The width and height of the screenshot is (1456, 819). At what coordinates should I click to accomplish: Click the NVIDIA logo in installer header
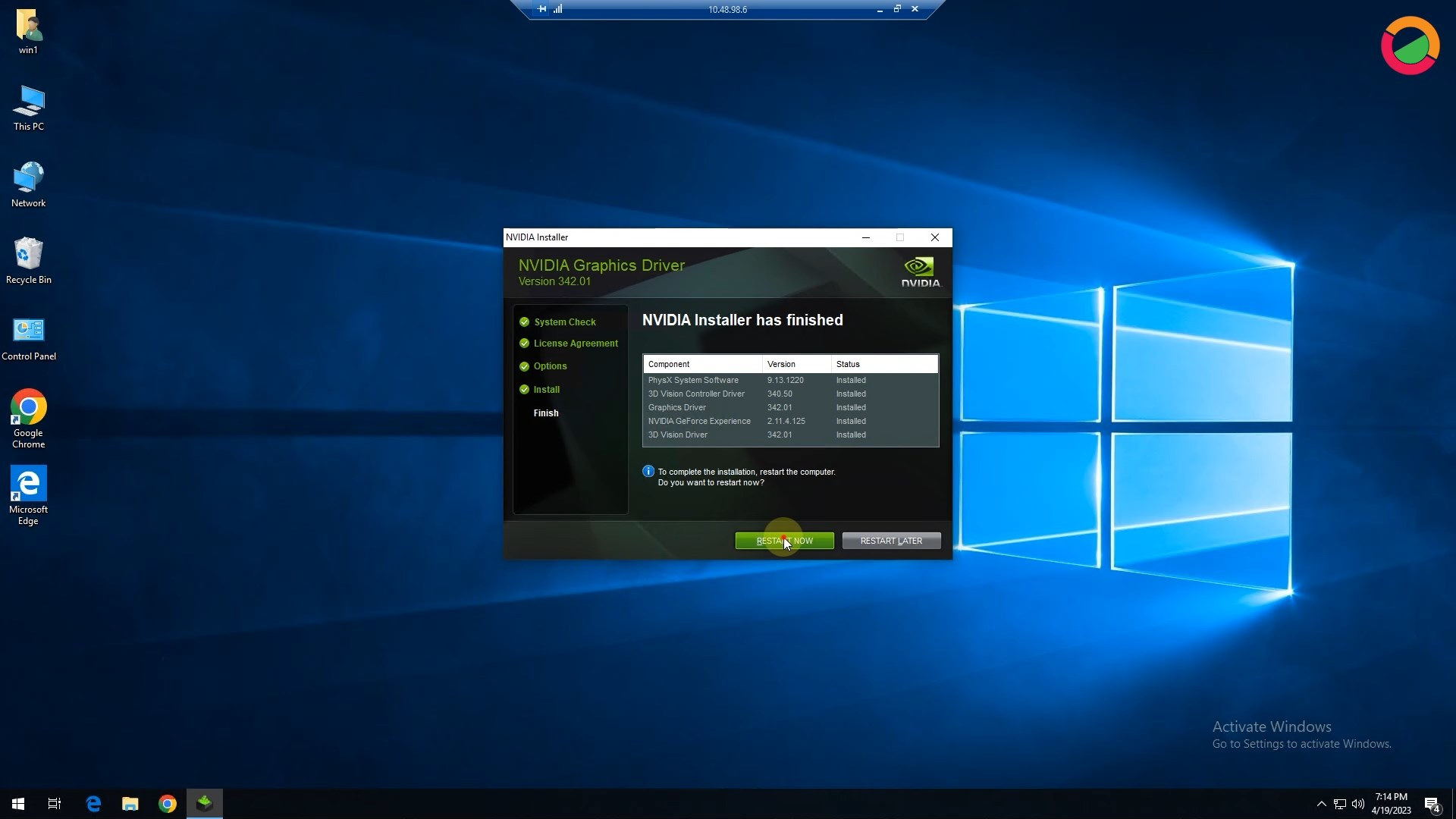(920, 272)
